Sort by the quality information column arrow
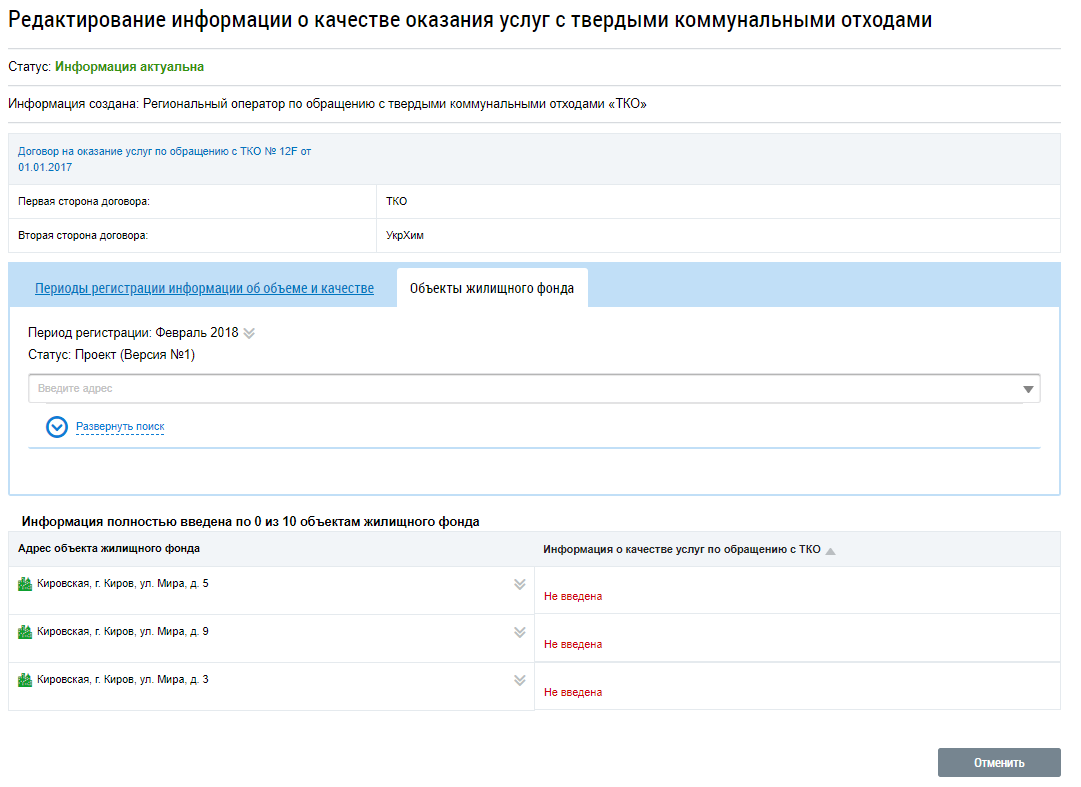 (830, 550)
